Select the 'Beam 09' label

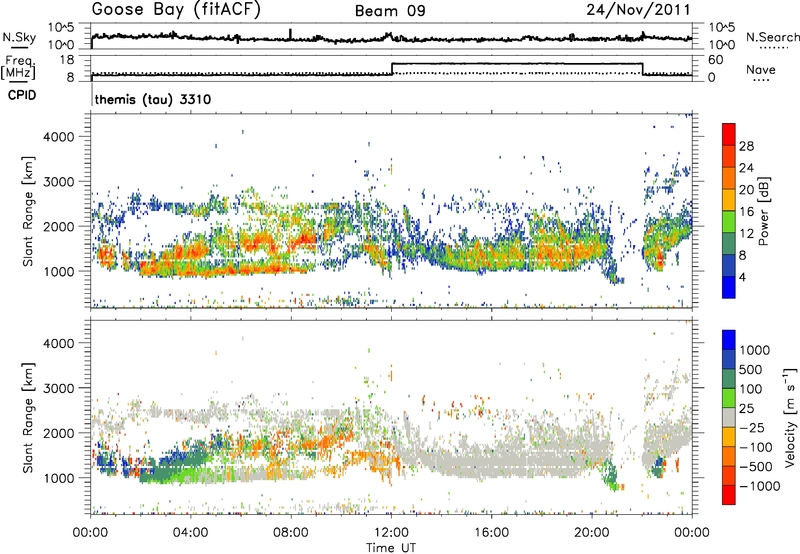click(390, 11)
